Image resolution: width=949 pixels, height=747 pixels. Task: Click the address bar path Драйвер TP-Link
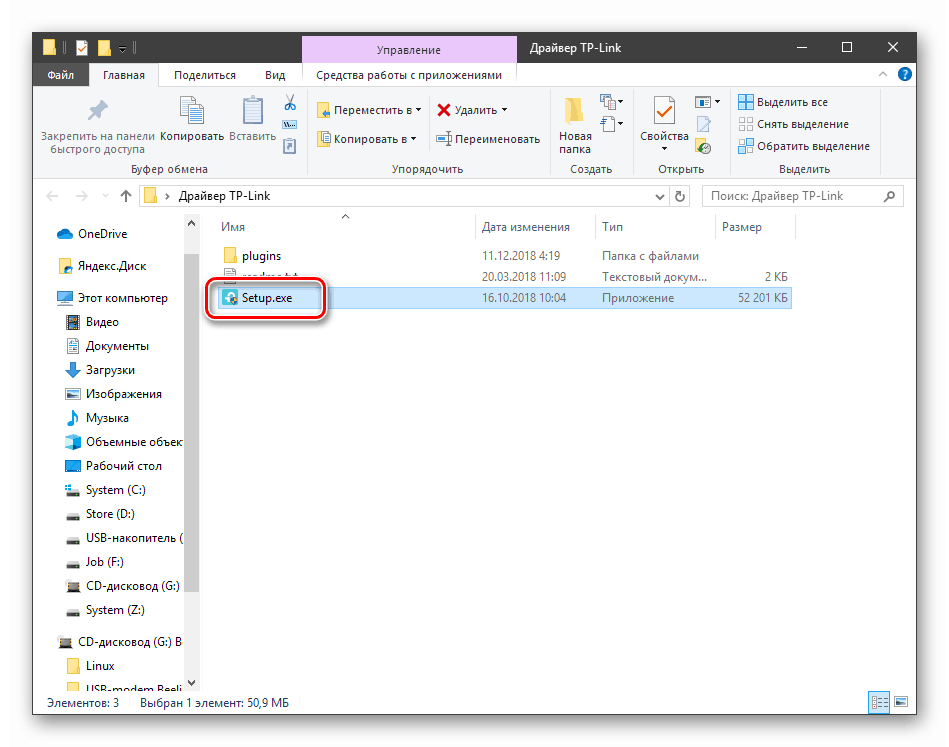225,196
